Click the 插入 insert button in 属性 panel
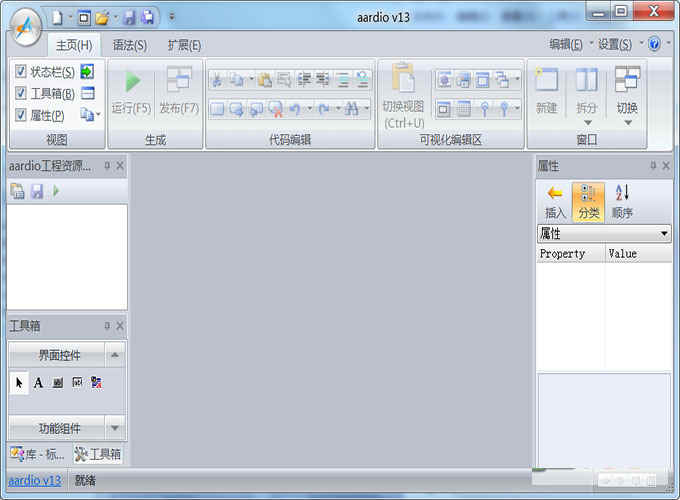The height and width of the screenshot is (500, 680). [x=555, y=202]
